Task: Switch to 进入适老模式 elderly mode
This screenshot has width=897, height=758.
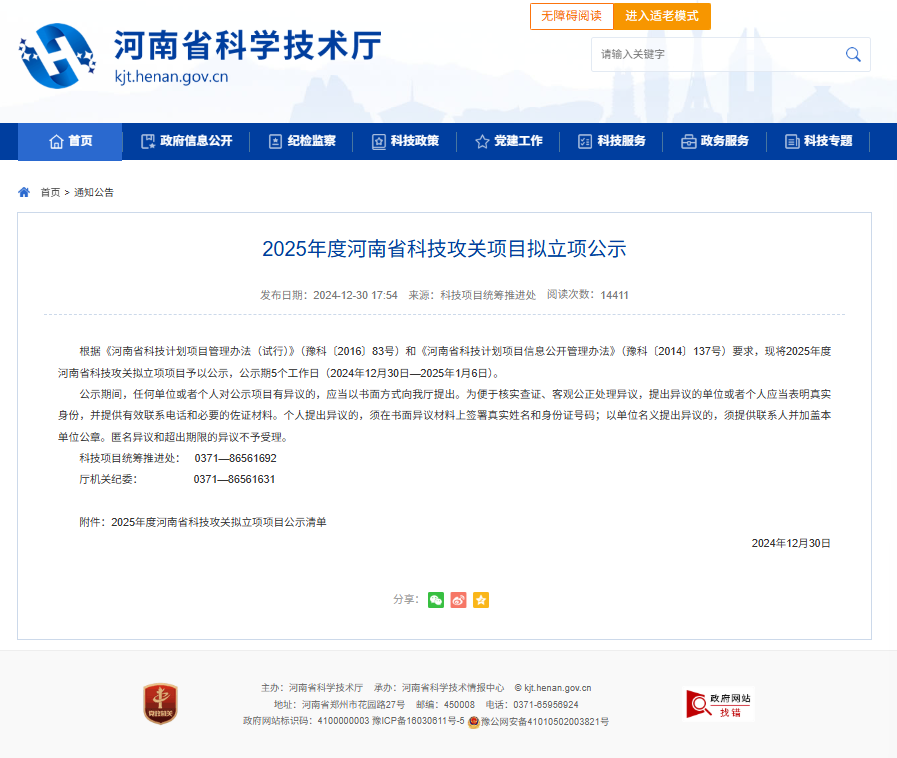Action: pyautogui.click(x=661, y=16)
